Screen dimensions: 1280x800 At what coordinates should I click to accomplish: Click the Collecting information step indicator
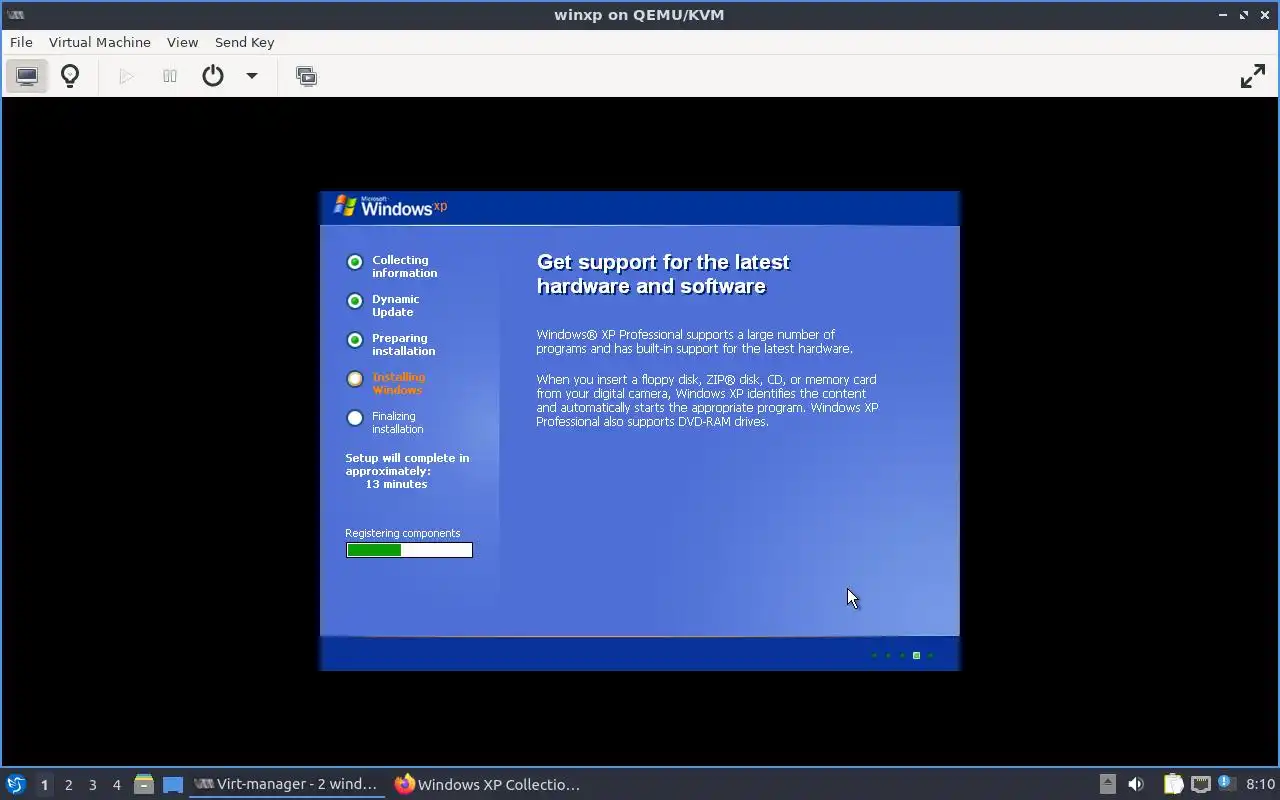coord(354,262)
